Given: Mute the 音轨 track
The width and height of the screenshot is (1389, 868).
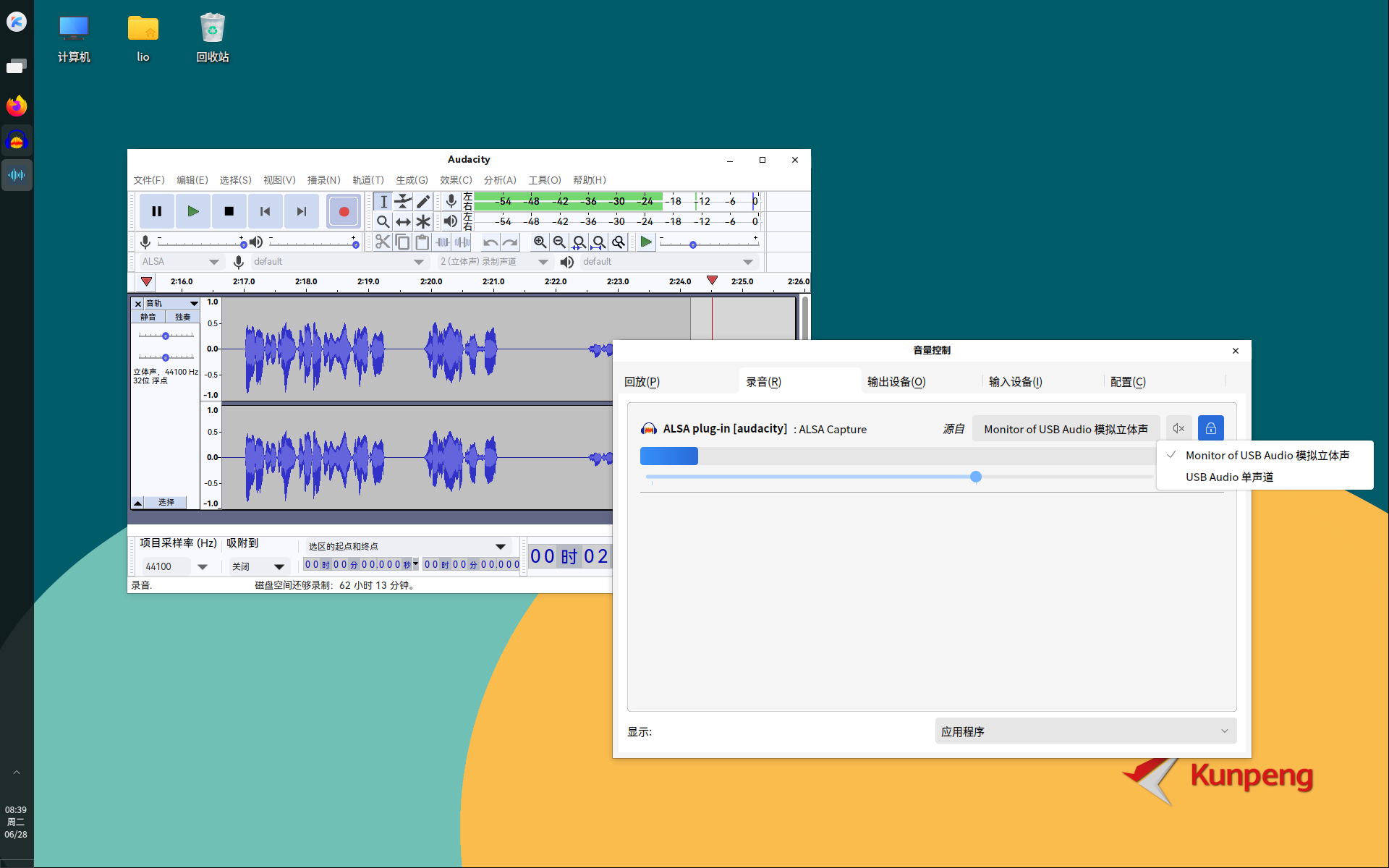Looking at the screenshot, I should coord(149,317).
